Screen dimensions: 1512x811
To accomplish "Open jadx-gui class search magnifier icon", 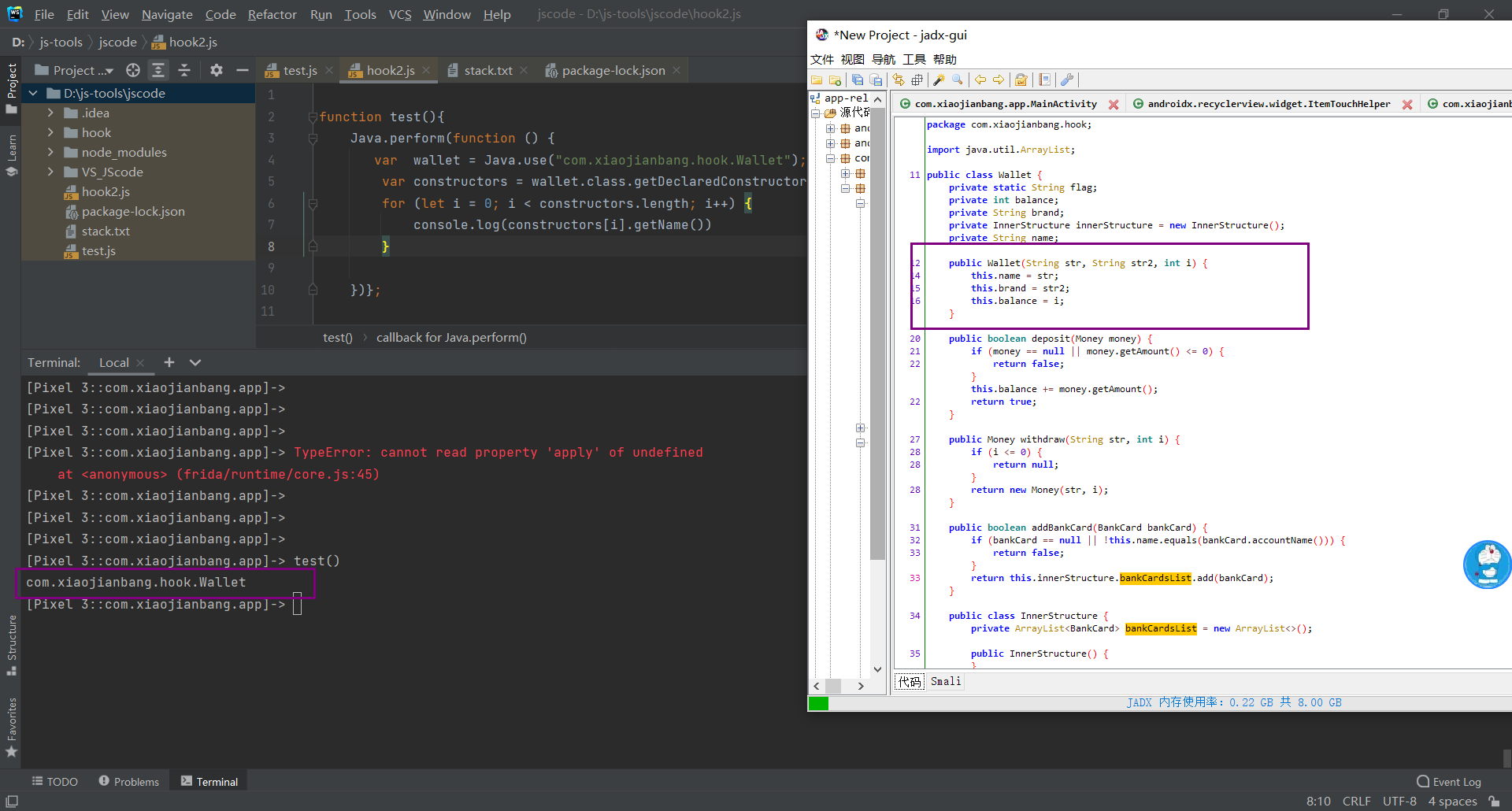I will click(958, 80).
